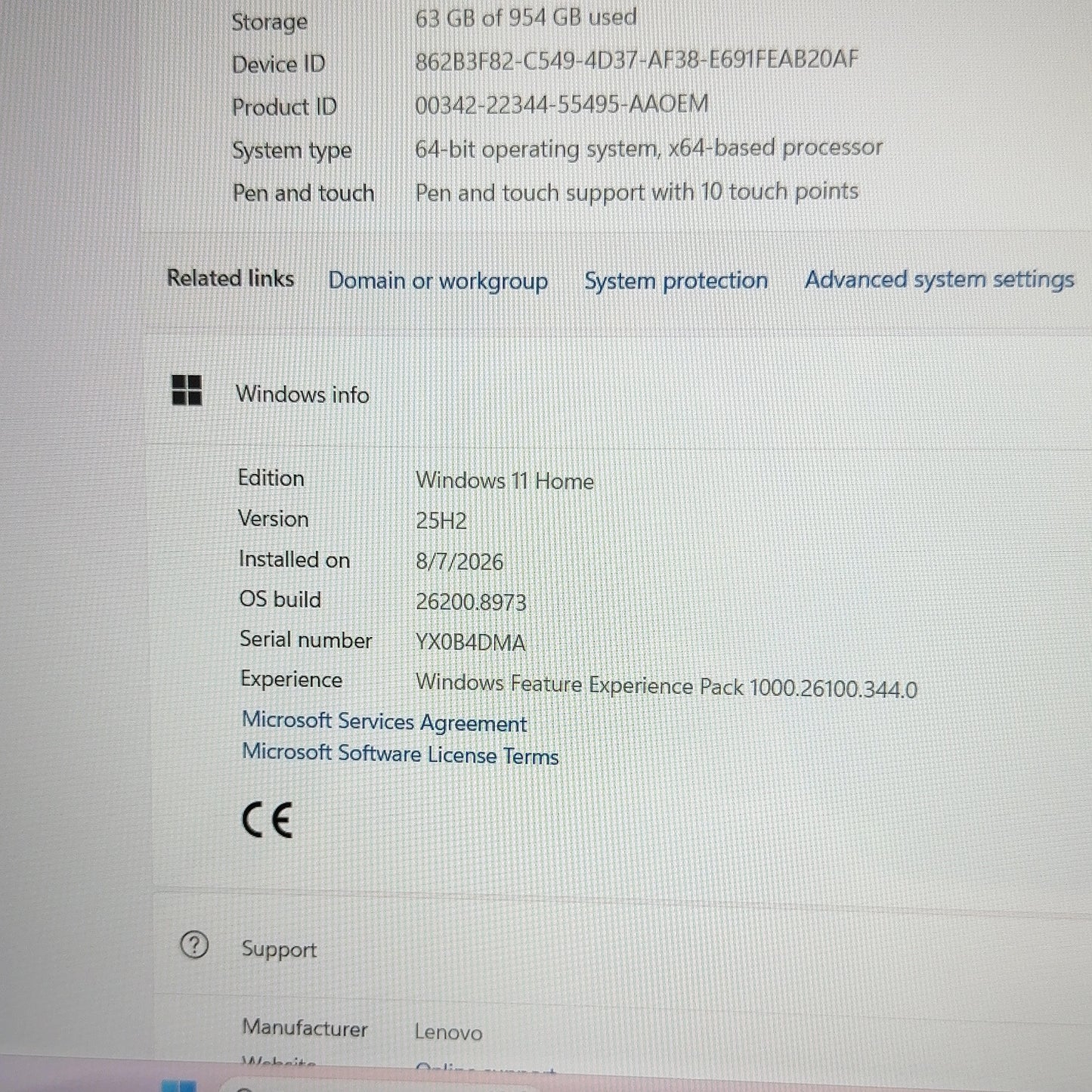Select the edition value Windows 11 Home

(x=505, y=481)
